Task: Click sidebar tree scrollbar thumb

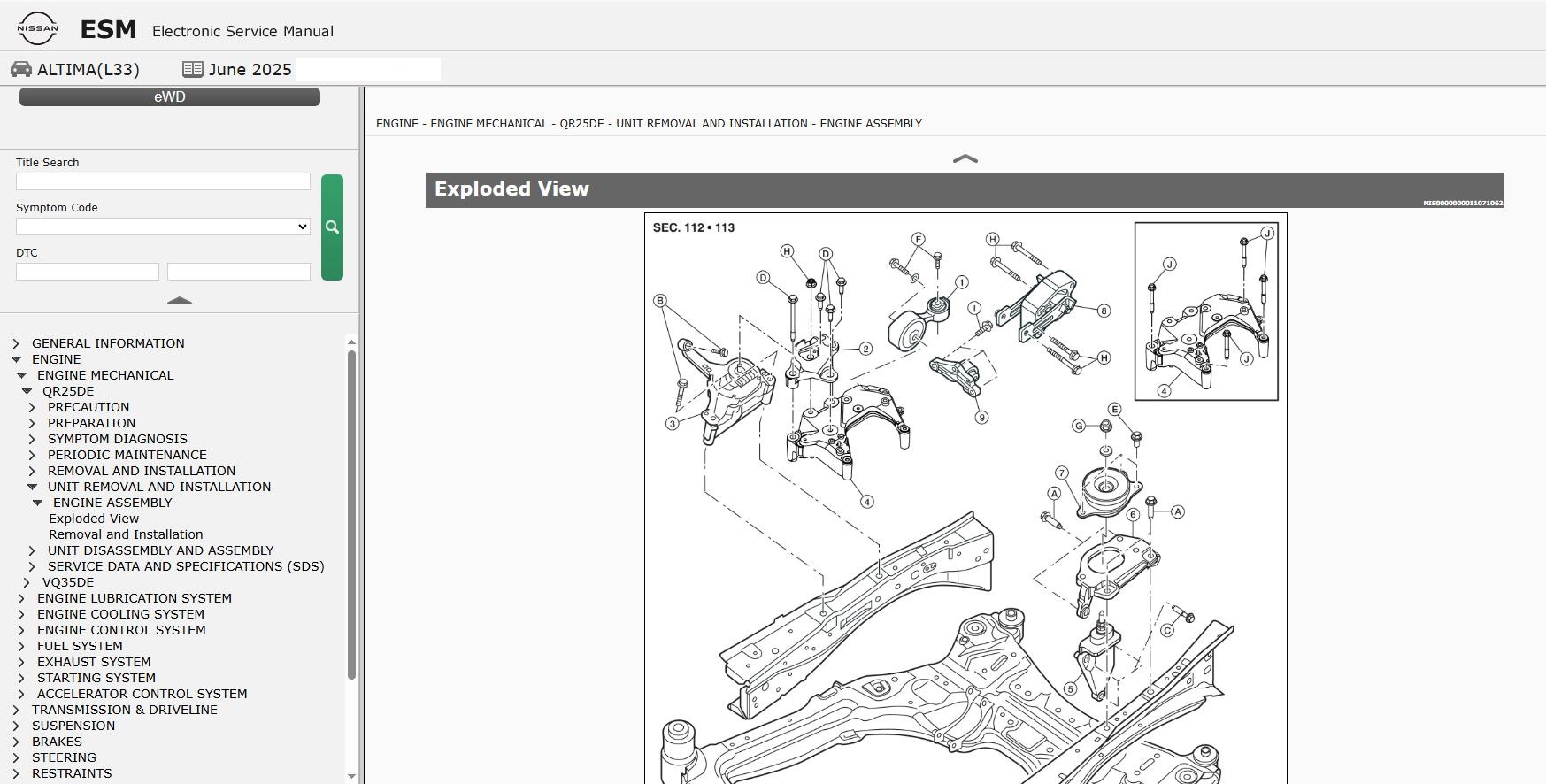Action: coord(351,515)
